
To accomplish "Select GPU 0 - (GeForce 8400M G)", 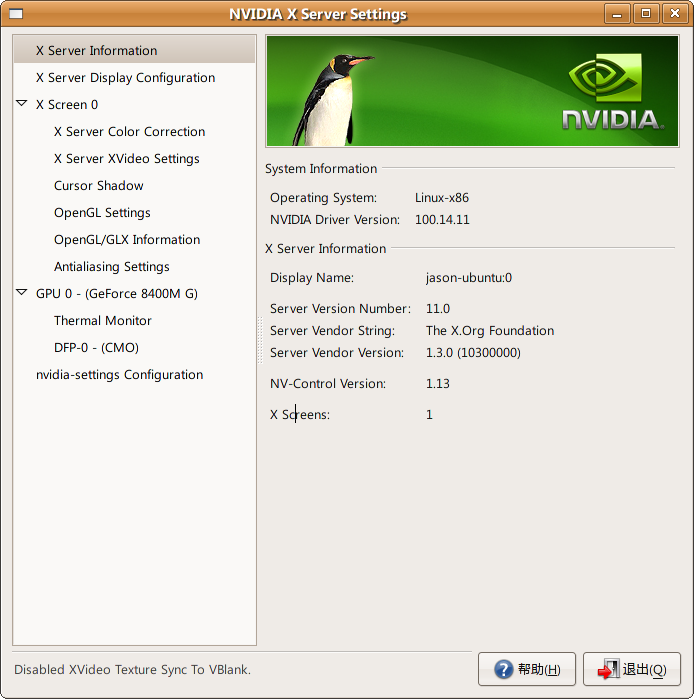I will 117,294.
